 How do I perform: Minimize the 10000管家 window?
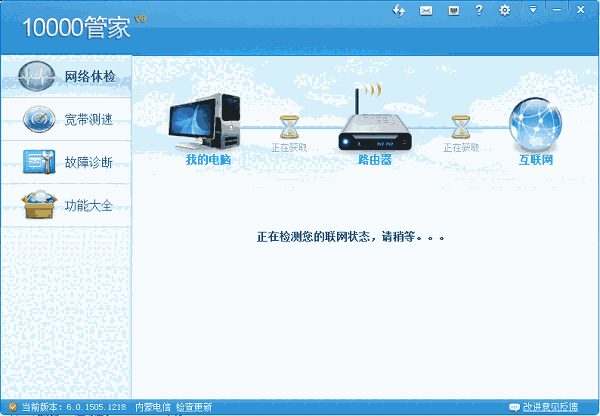[x=557, y=9]
